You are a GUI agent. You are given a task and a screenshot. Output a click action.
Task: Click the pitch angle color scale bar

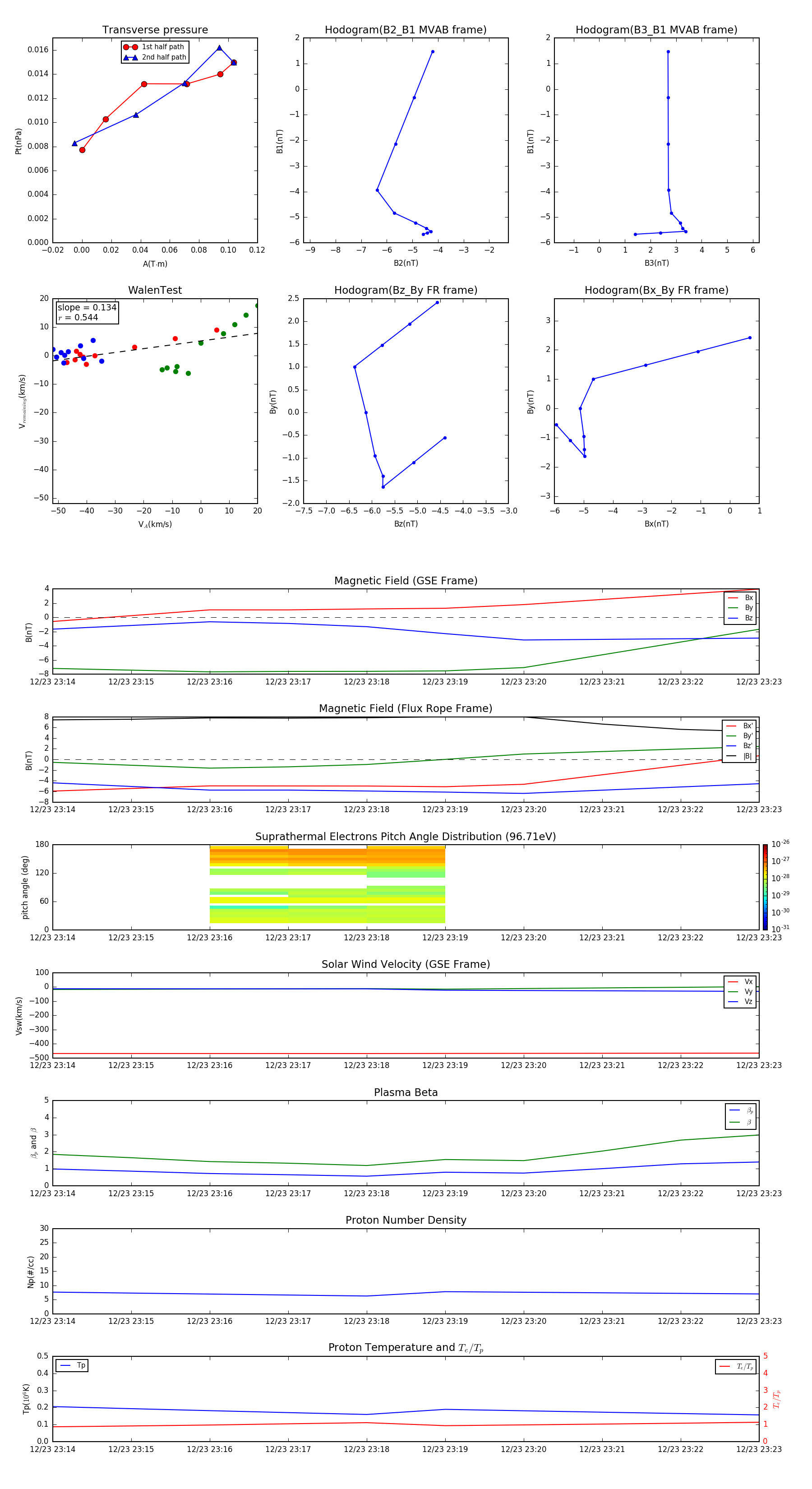pyautogui.click(x=765, y=887)
